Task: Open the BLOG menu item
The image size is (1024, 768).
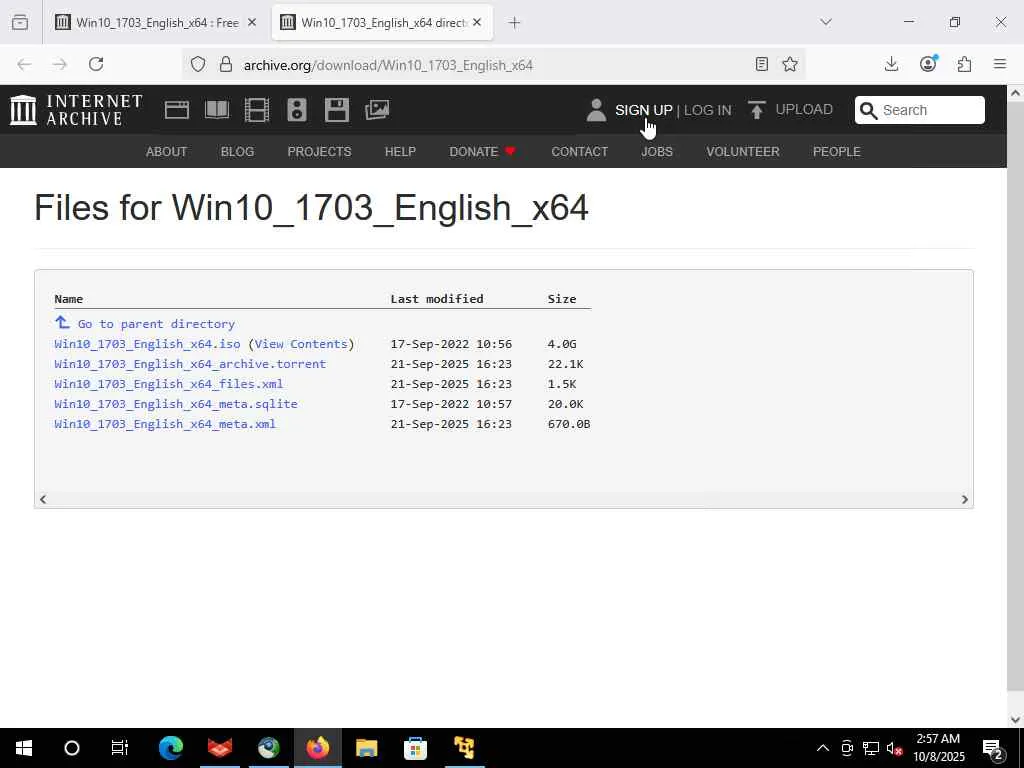Action: pyautogui.click(x=237, y=152)
